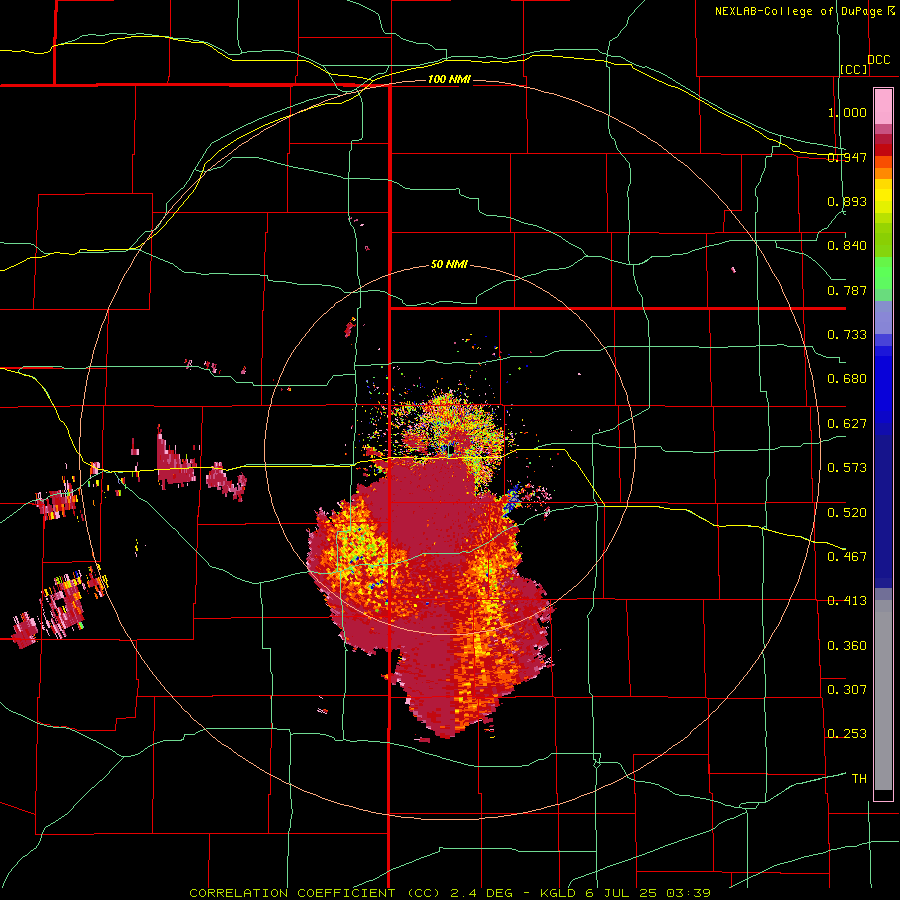
Task: Click the 0.947 scale value
Action: (847, 157)
